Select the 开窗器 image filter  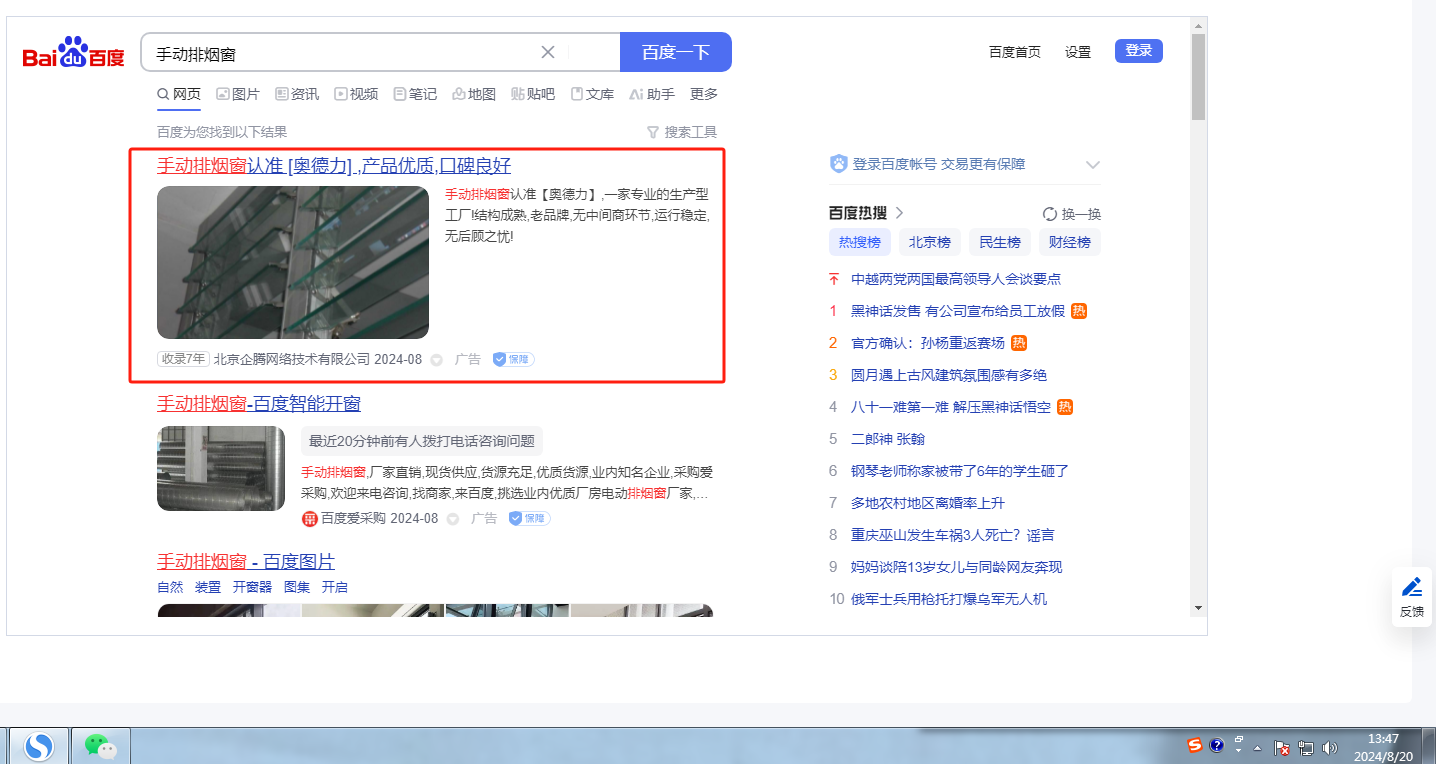click(252, 587)
